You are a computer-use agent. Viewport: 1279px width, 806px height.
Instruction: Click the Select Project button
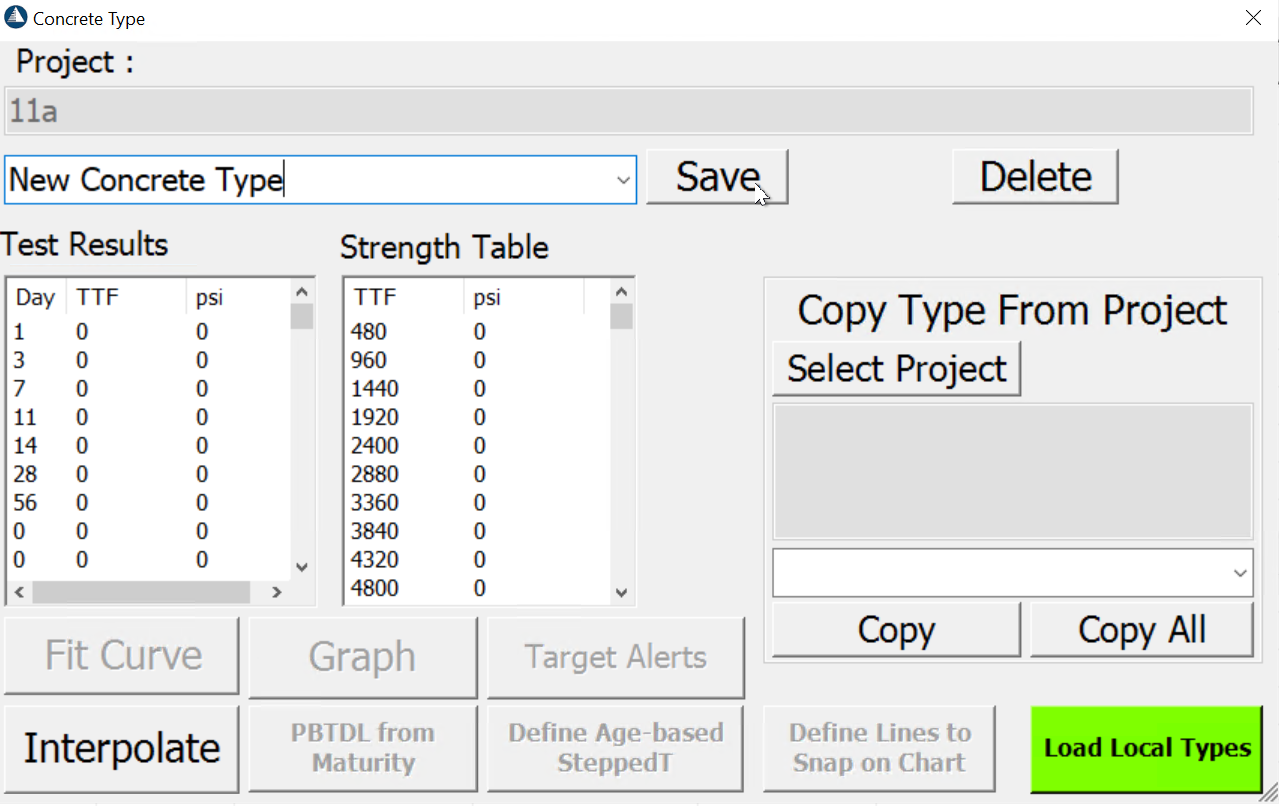point(896,369)
